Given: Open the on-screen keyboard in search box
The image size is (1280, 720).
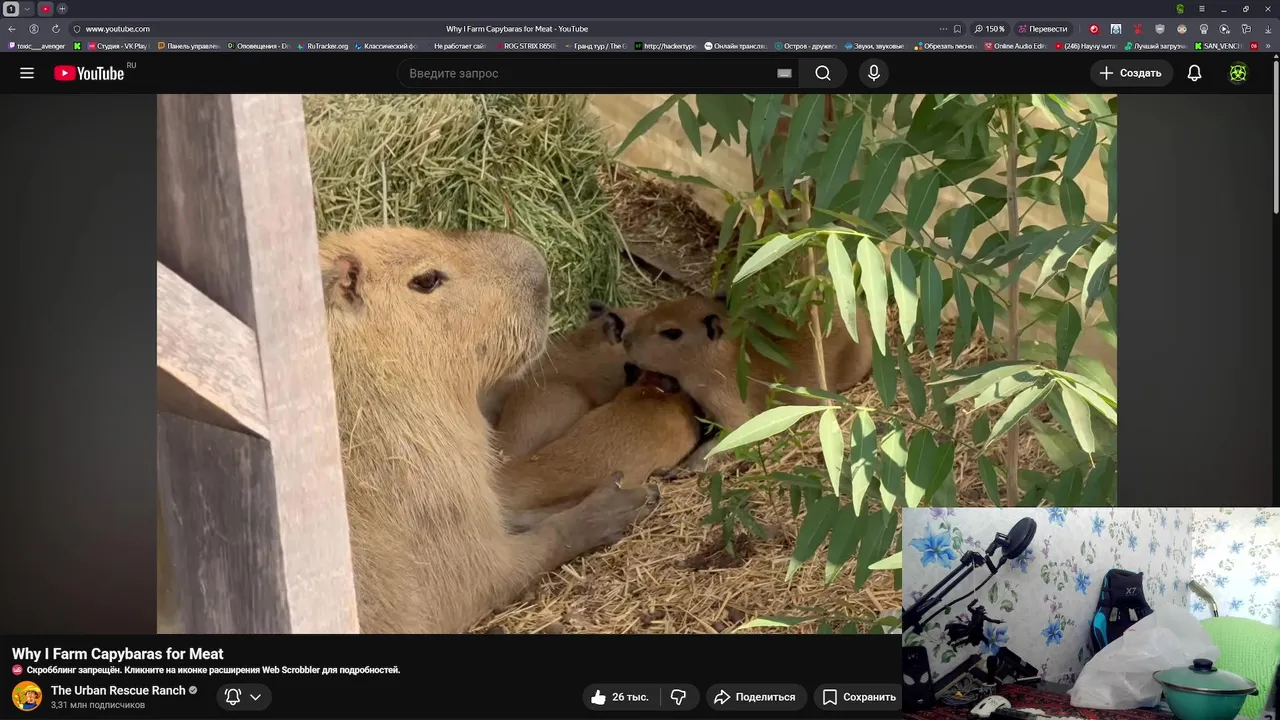Looking at the screenshot, I should click(784, 73).
